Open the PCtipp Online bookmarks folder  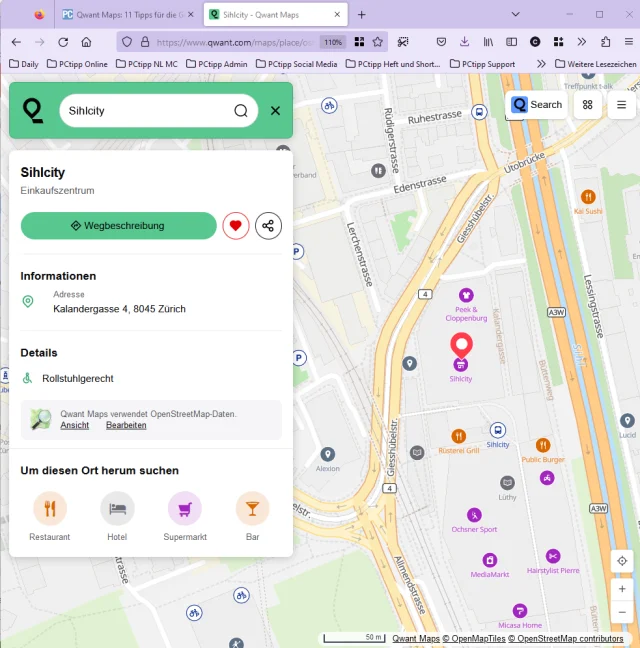(77, 64)
